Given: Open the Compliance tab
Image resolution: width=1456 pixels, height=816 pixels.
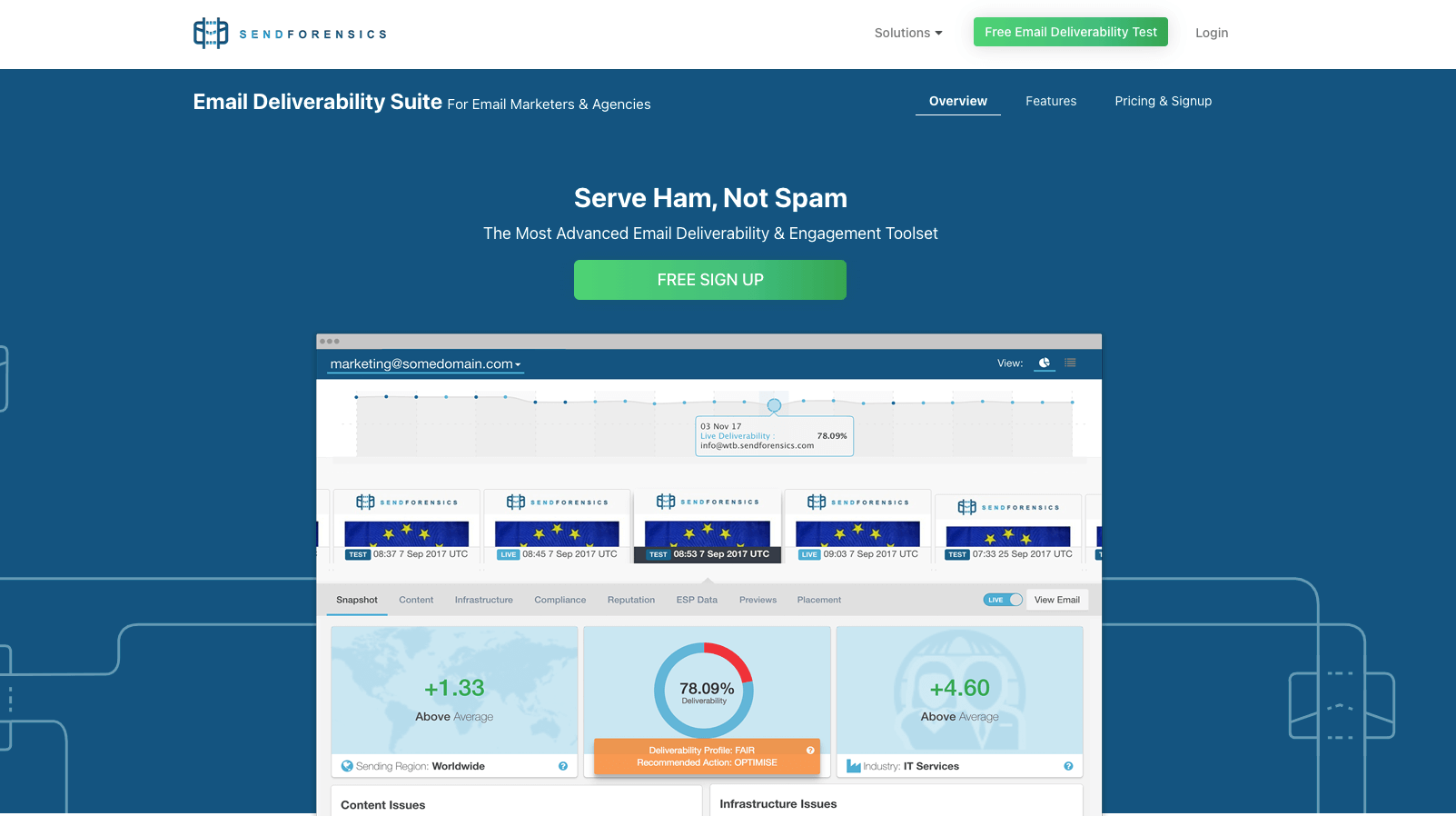Looking at the screenshot, I should [x=560, y=600].
